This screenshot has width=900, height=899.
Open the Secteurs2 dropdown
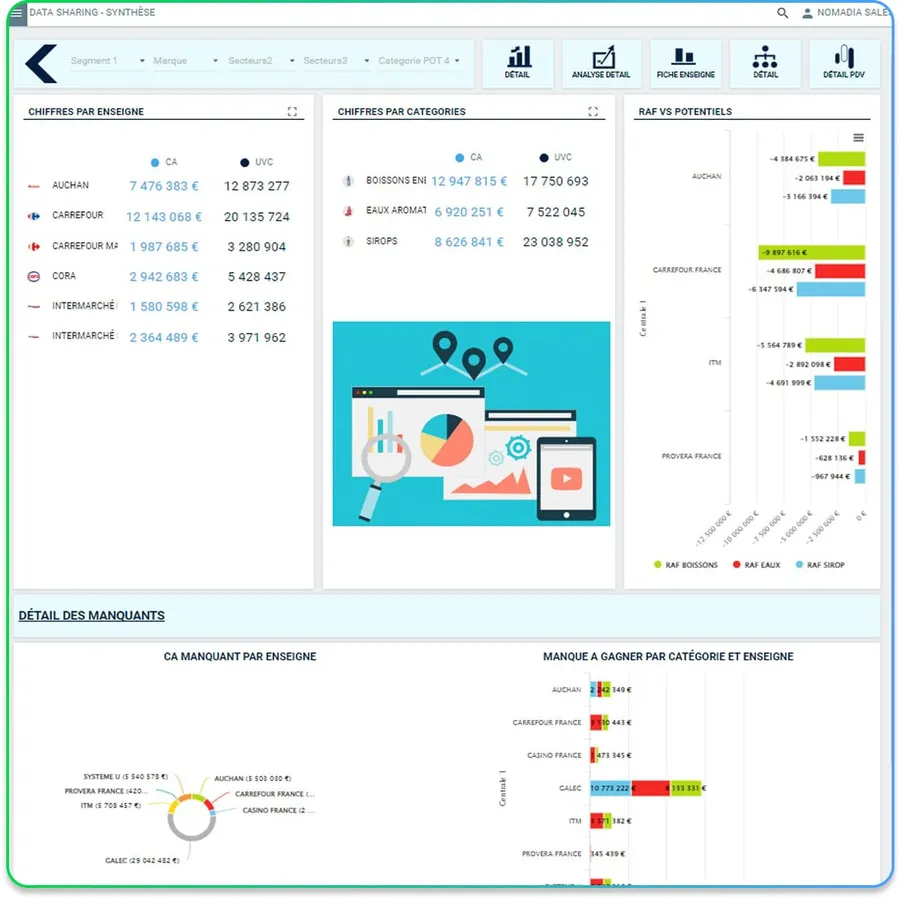pos(261,60)
